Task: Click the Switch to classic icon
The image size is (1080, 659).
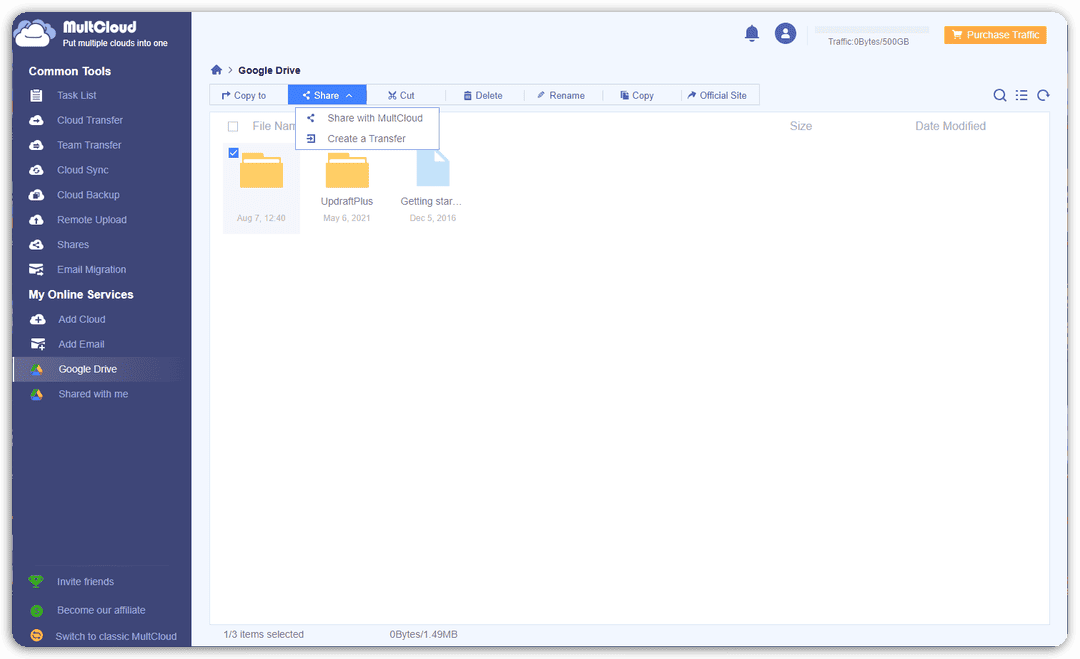Action: [x=37, y=636]
